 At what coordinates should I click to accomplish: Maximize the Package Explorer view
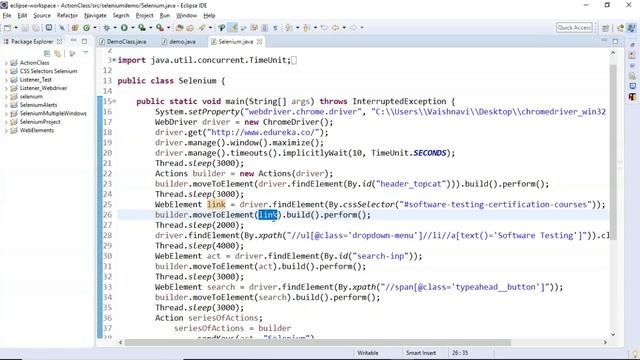84,41
